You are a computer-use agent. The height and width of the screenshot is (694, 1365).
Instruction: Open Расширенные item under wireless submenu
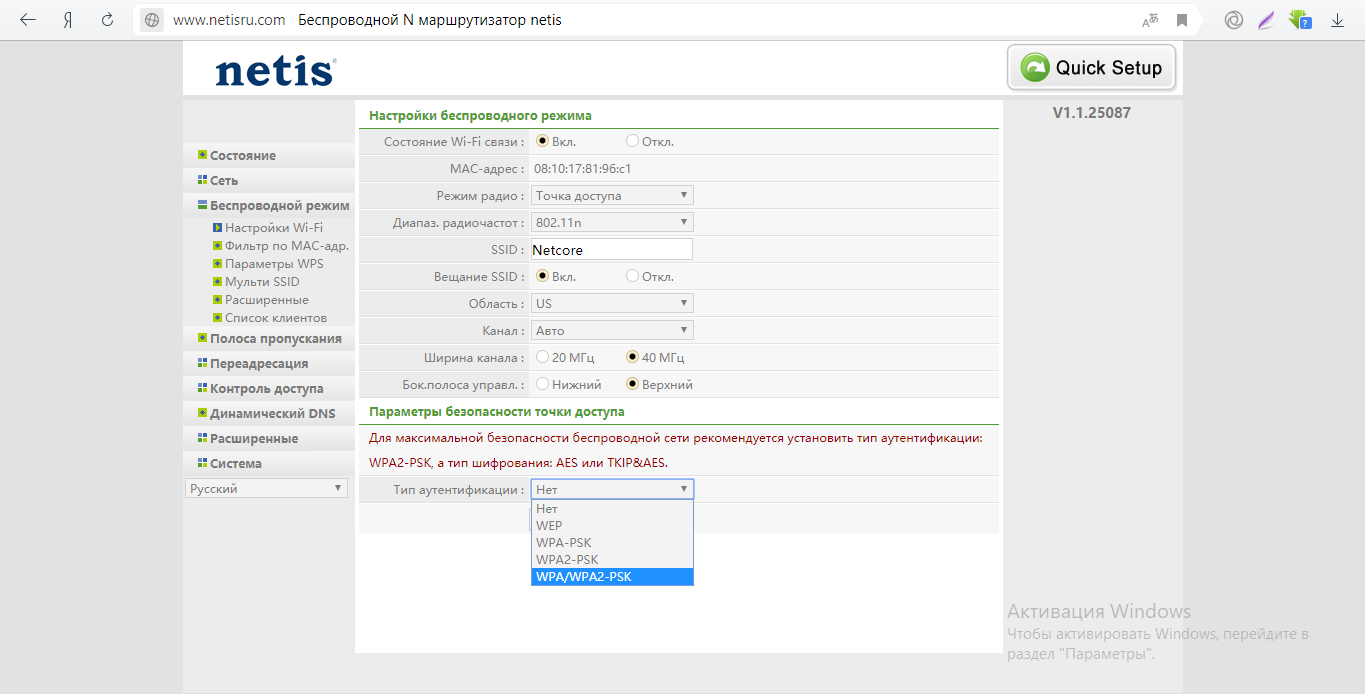[x=266, y=300]
